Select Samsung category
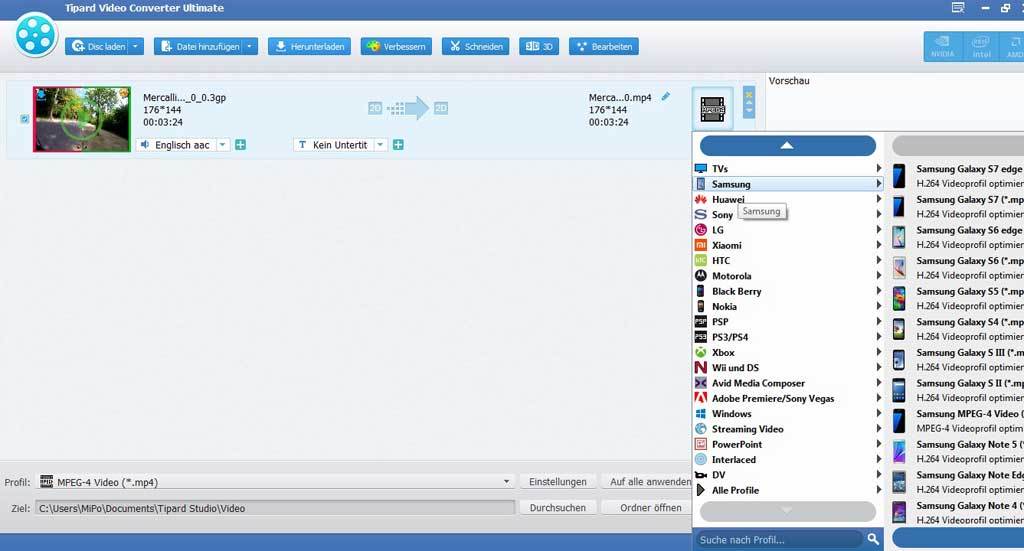 coord(788,184)
